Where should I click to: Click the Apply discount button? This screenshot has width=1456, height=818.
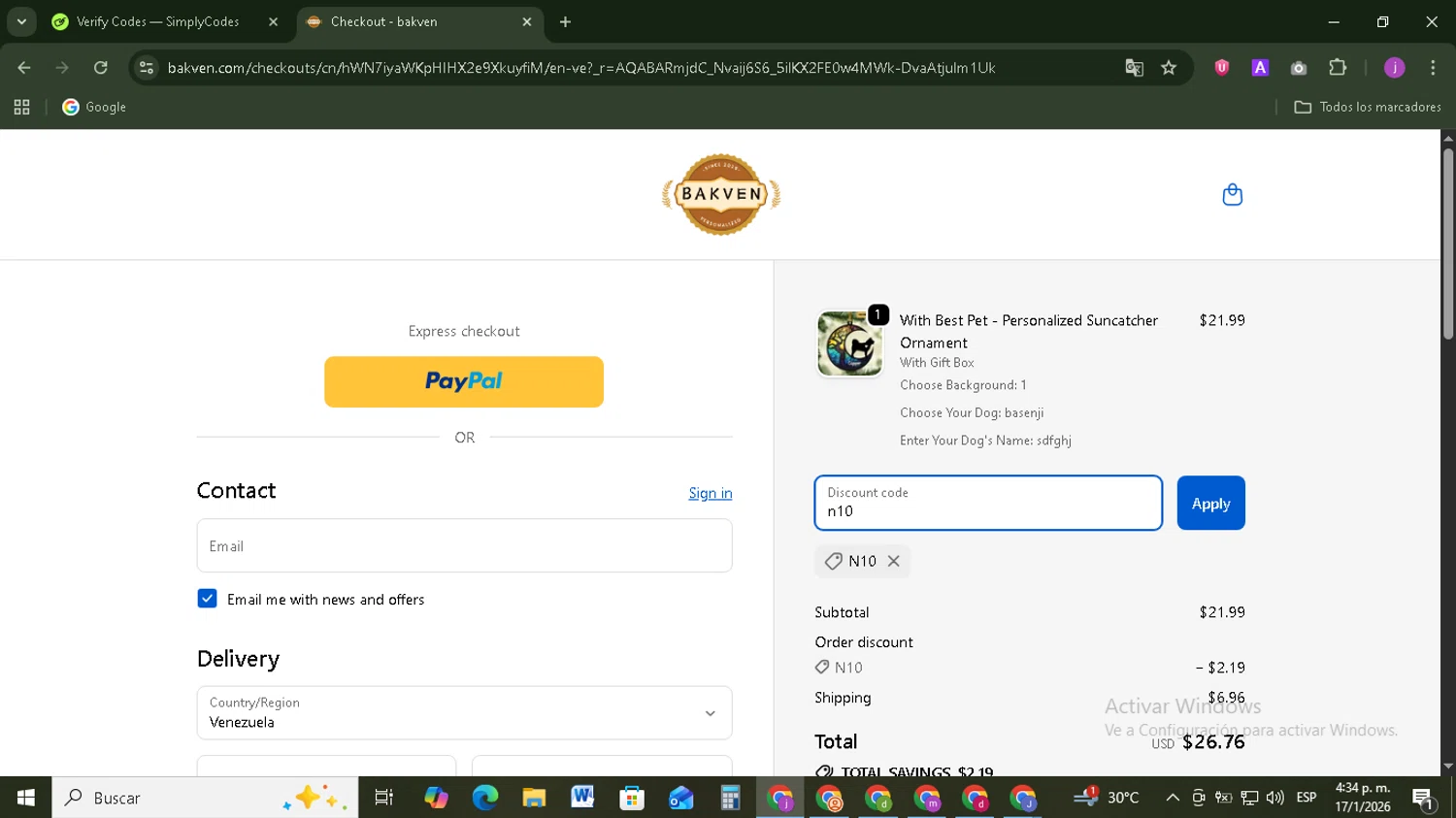pos(1210,503)
